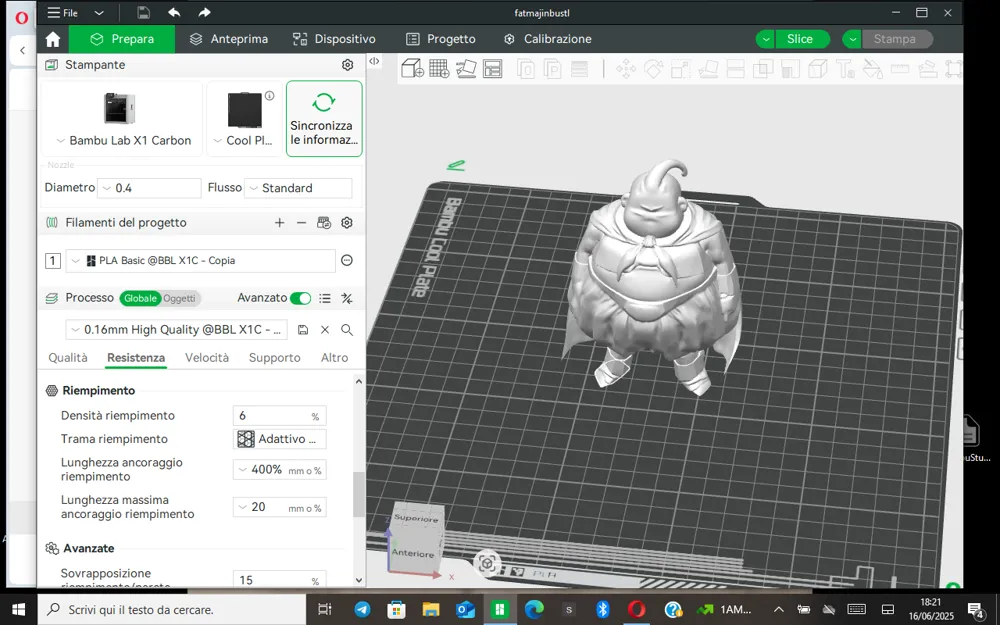
Task: Click the Variable layer height icon
Action: (579, 69)
